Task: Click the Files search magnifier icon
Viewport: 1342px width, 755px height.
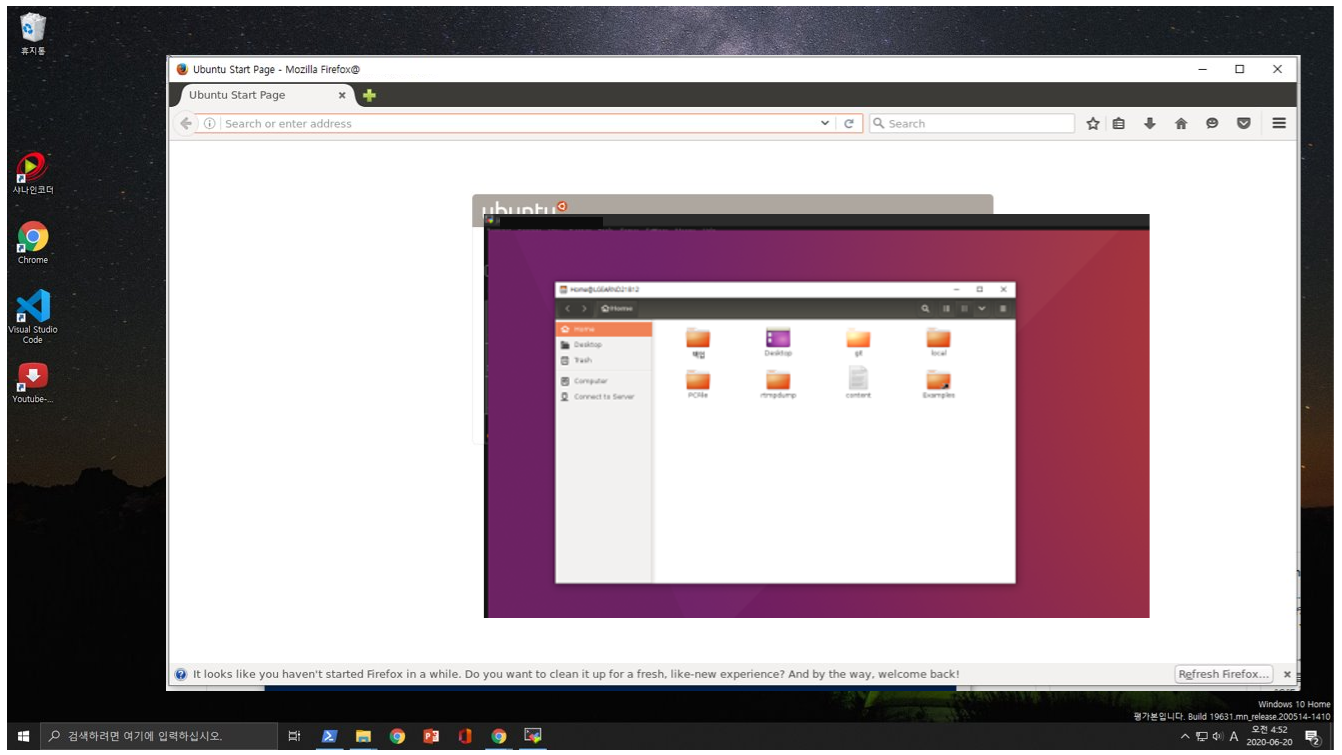Action: point(926,309)
